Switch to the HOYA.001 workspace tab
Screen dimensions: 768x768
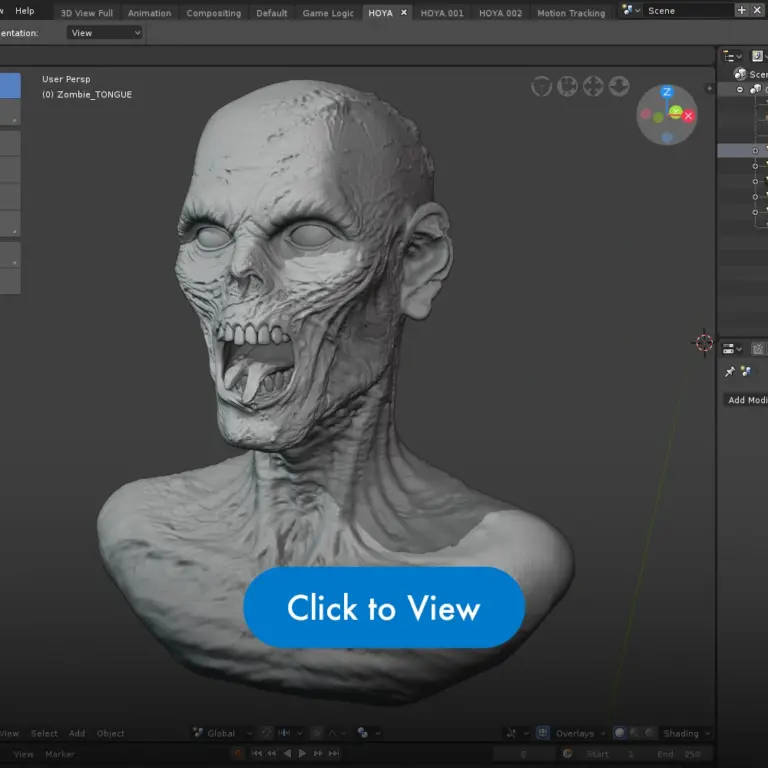(x=442, y=13)
